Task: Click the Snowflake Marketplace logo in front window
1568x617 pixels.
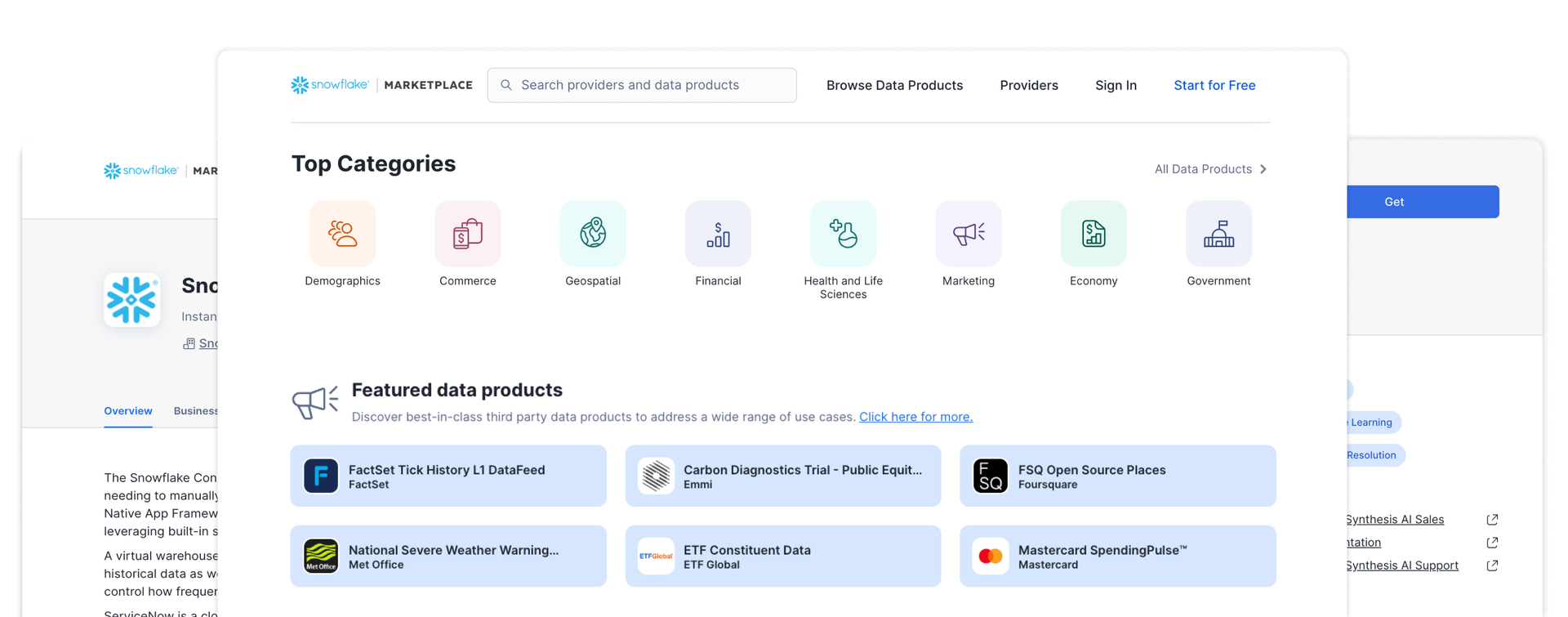Action: tap(381, 85)
